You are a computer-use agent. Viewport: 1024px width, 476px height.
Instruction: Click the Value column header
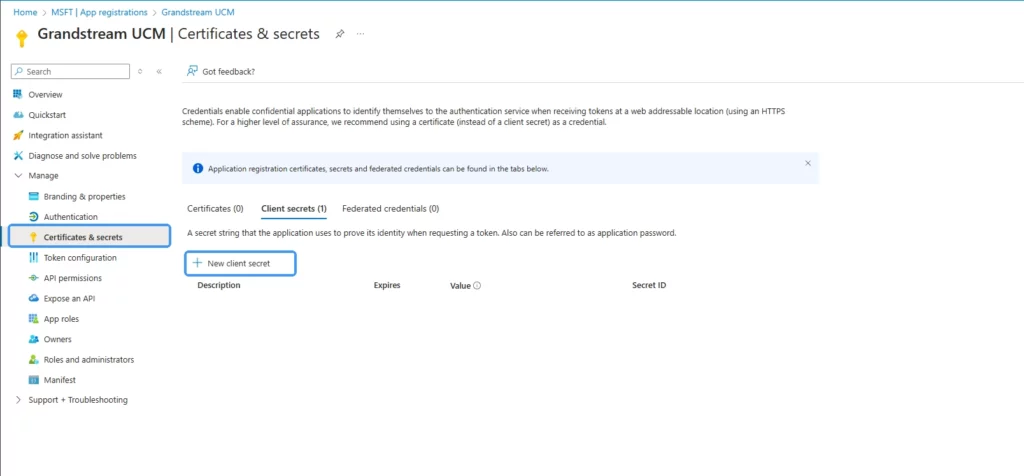point(460,286)
